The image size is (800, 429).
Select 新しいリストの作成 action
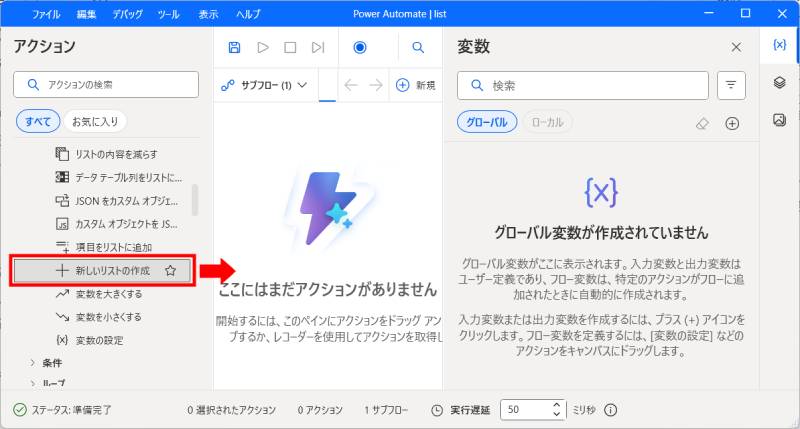click(x=103, y=271)
